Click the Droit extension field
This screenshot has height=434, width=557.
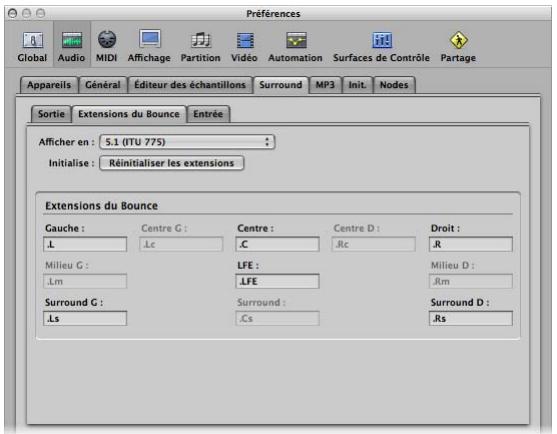coord(471,244)
